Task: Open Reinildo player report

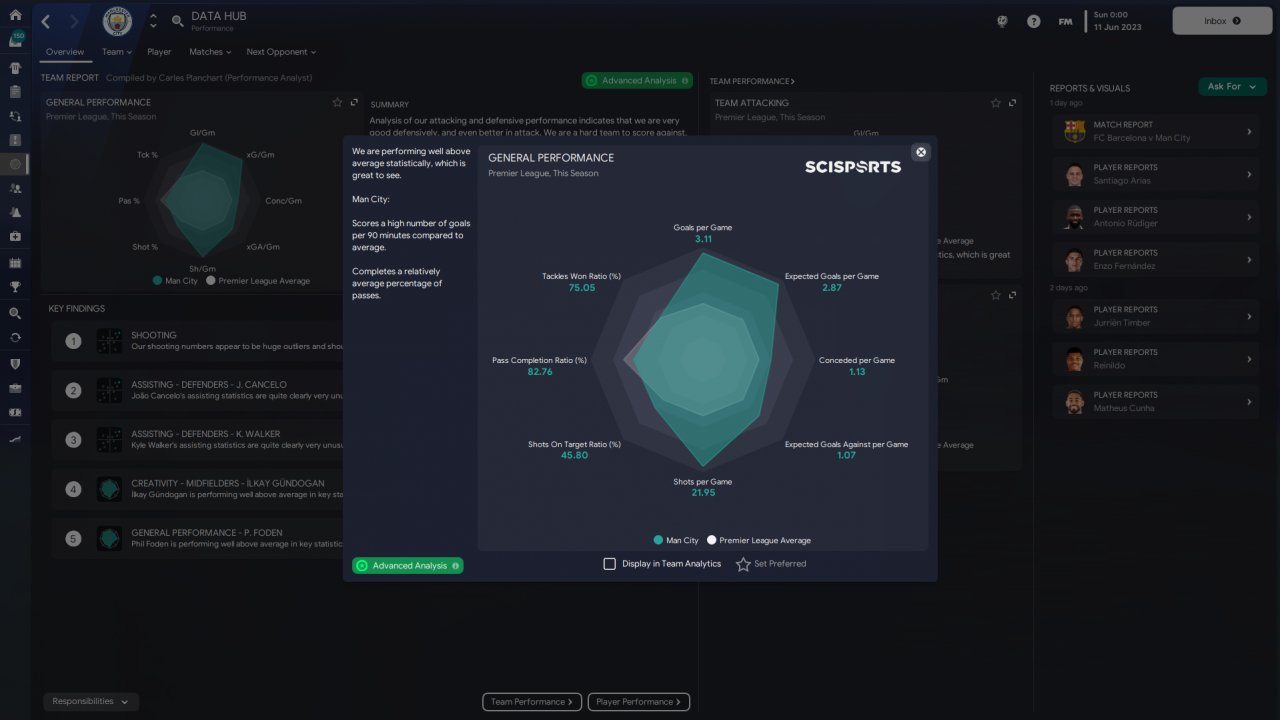Action: click(1156, 359)
